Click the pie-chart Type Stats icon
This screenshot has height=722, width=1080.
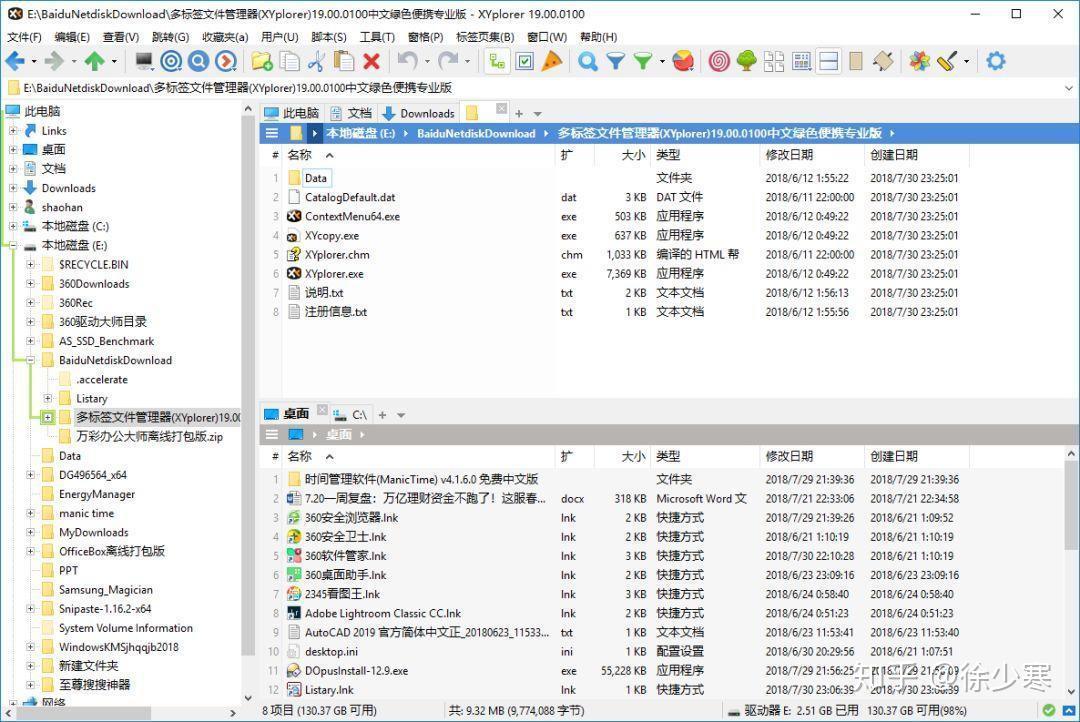pyautogui.click(x=683, y=61)
